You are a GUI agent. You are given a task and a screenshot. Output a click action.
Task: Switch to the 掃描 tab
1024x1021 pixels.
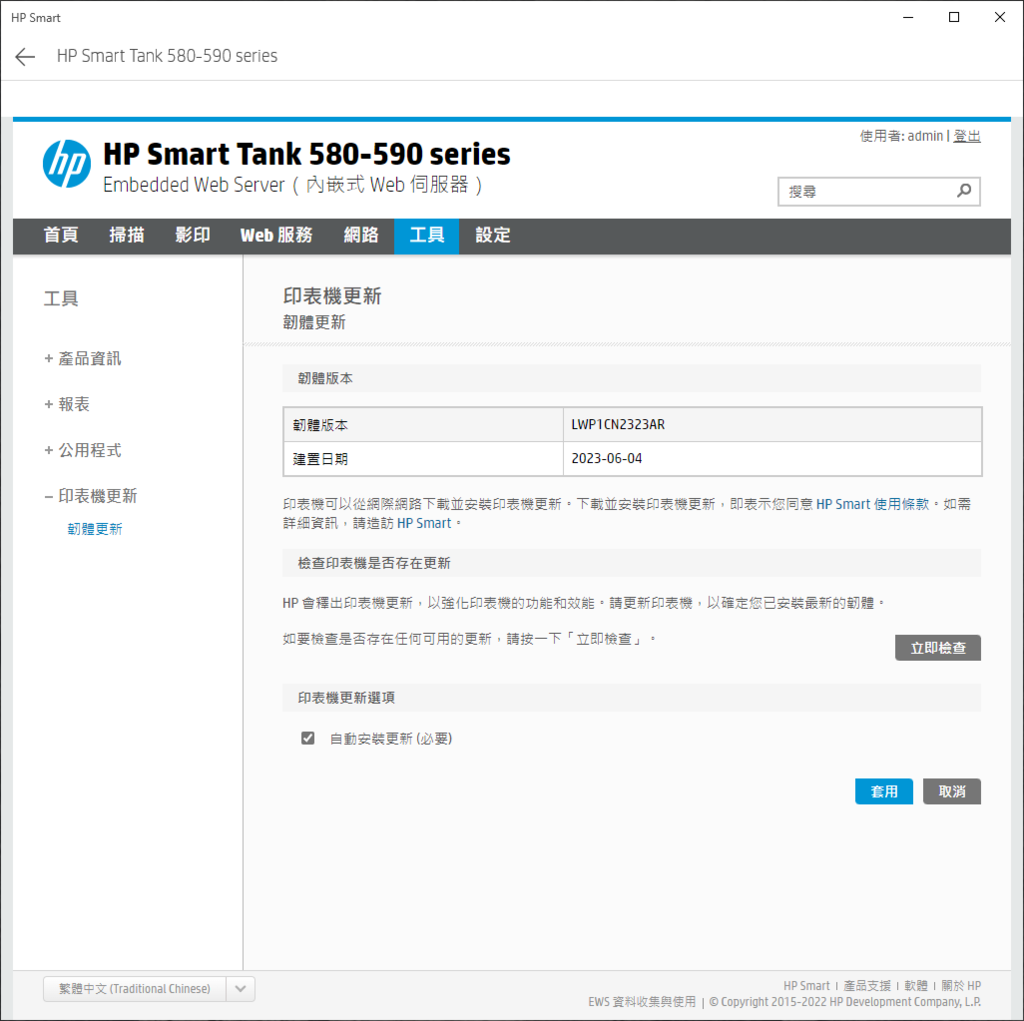coord(127,235)
